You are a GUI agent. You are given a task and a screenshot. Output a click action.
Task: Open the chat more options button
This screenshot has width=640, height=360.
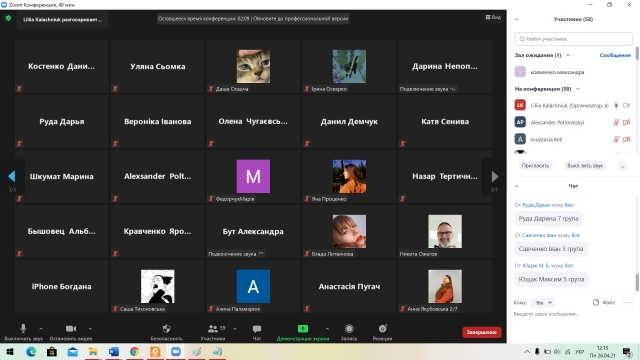(628, 302)
